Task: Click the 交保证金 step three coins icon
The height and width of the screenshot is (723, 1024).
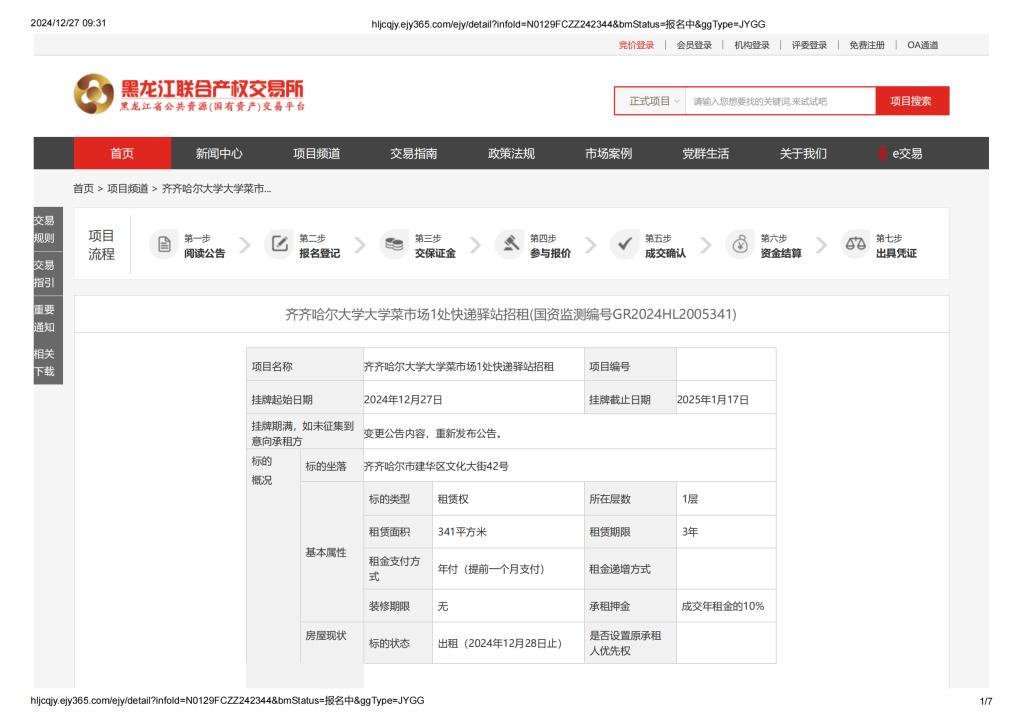Action: click(394, 245)
